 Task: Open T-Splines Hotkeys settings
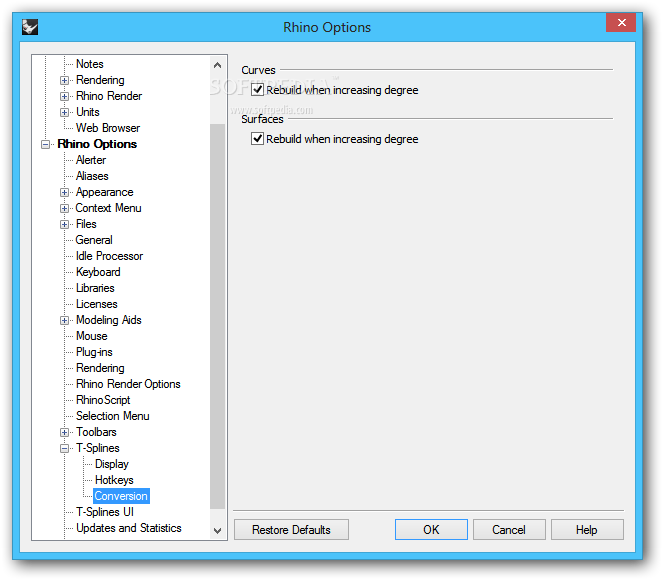(x=114, y=480)
